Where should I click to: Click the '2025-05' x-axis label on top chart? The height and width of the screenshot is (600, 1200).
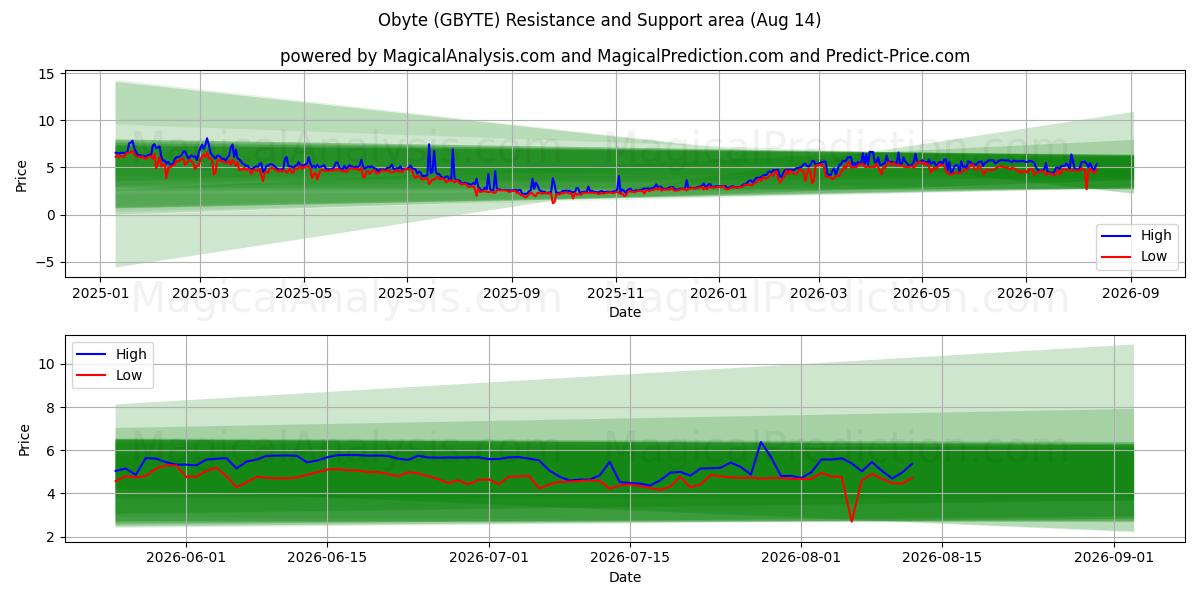pos(304,294)
